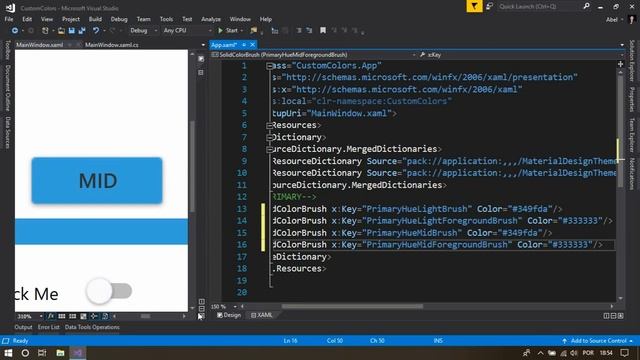
Task: Click Add to Source Control
Action: coord(598,341)
